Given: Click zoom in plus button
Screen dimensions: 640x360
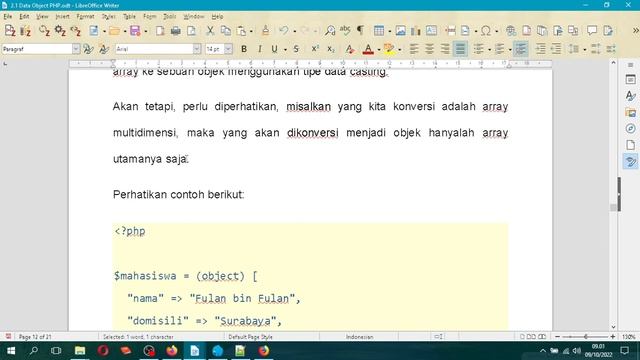Looking at the screenshot, I should 613,337.
